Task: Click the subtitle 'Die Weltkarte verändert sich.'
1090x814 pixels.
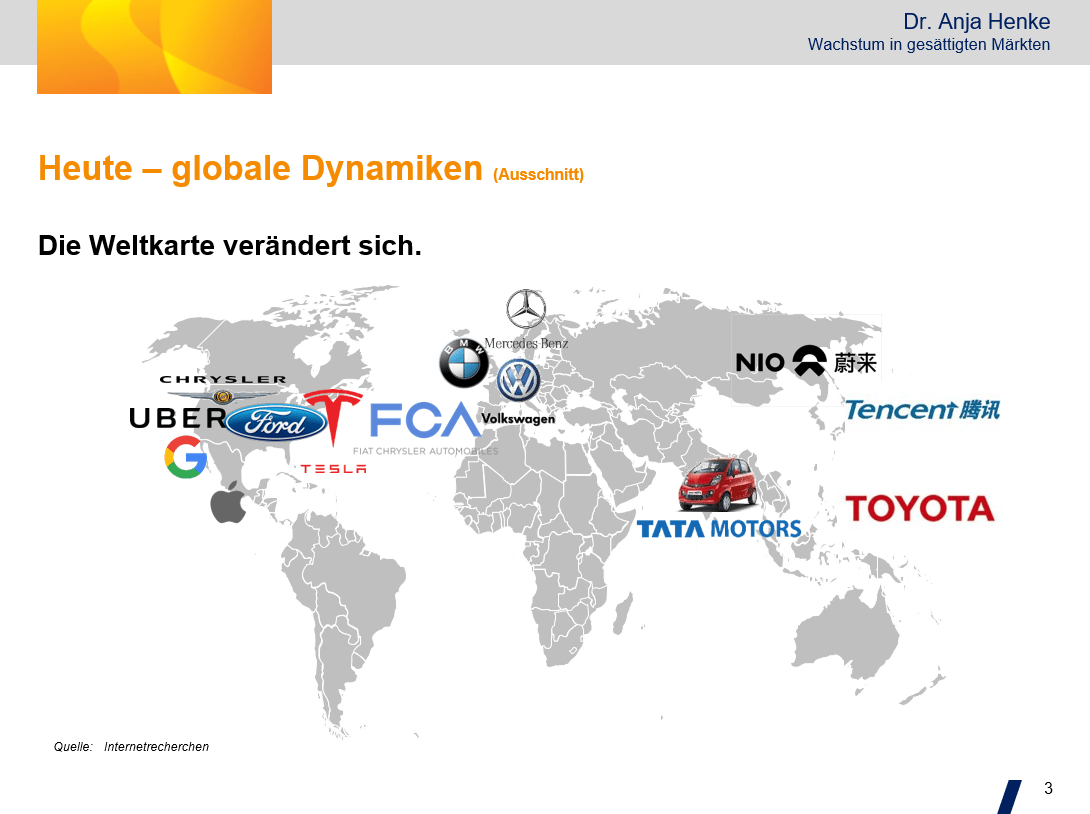Action: (230, 245)
